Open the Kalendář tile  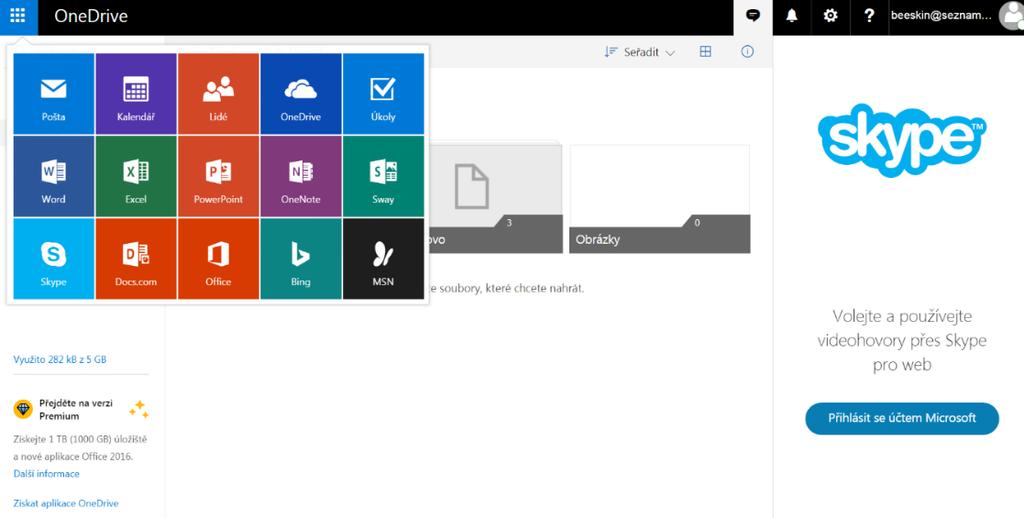(136, 94)
